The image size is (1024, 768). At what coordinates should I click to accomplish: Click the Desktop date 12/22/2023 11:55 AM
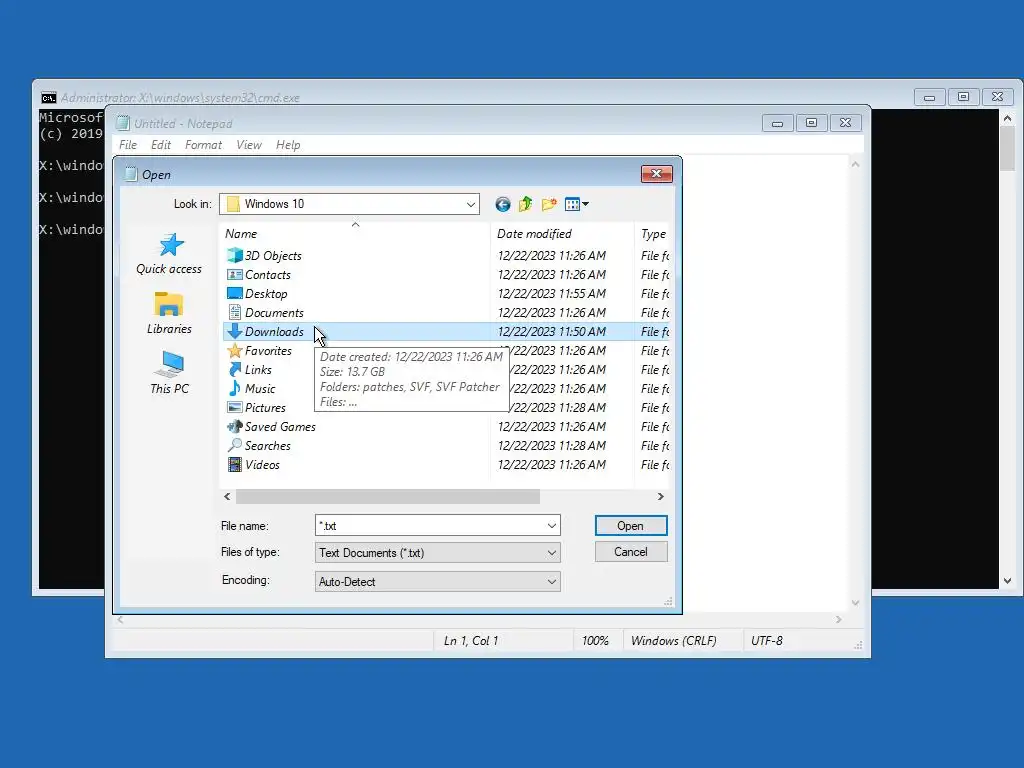click(x=552, y=293)
